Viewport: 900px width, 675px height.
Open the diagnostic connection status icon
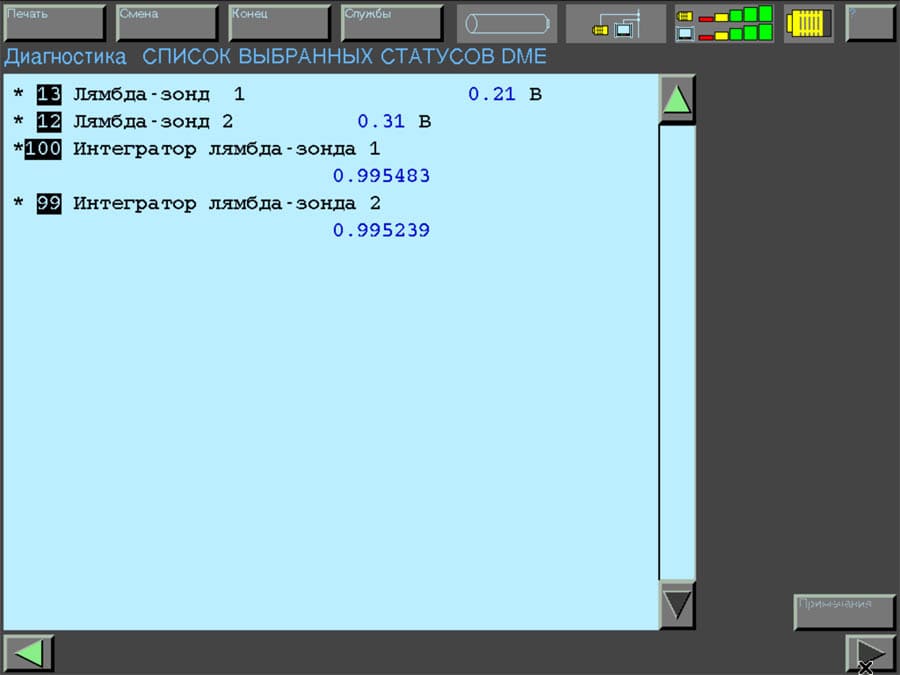pyautogui.click(x=615, y=22)
